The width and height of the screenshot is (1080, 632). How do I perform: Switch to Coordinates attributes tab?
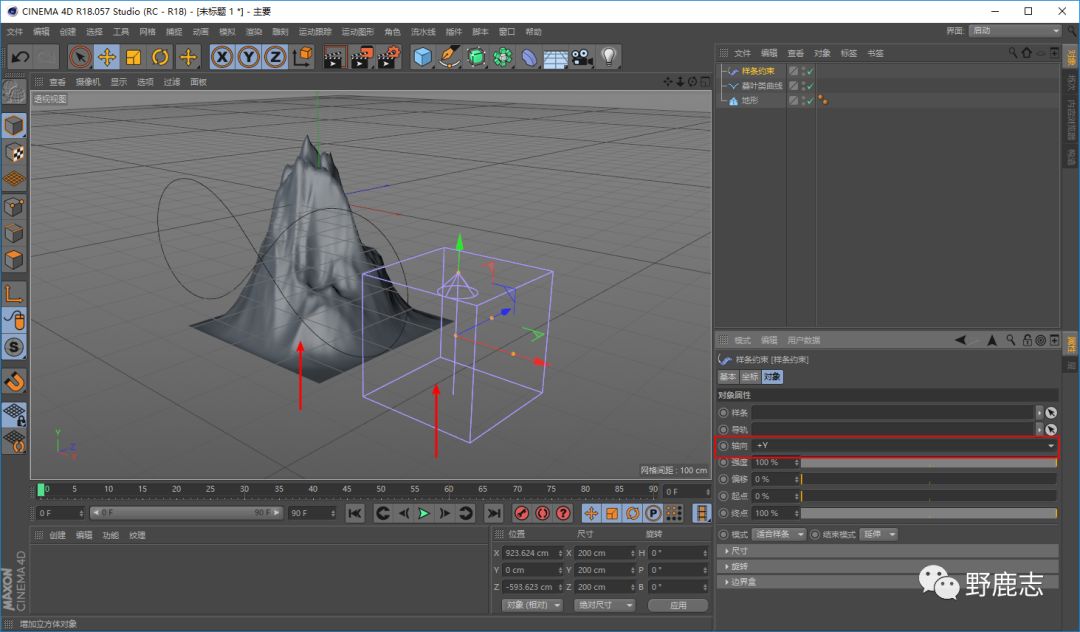pos(749,377)
